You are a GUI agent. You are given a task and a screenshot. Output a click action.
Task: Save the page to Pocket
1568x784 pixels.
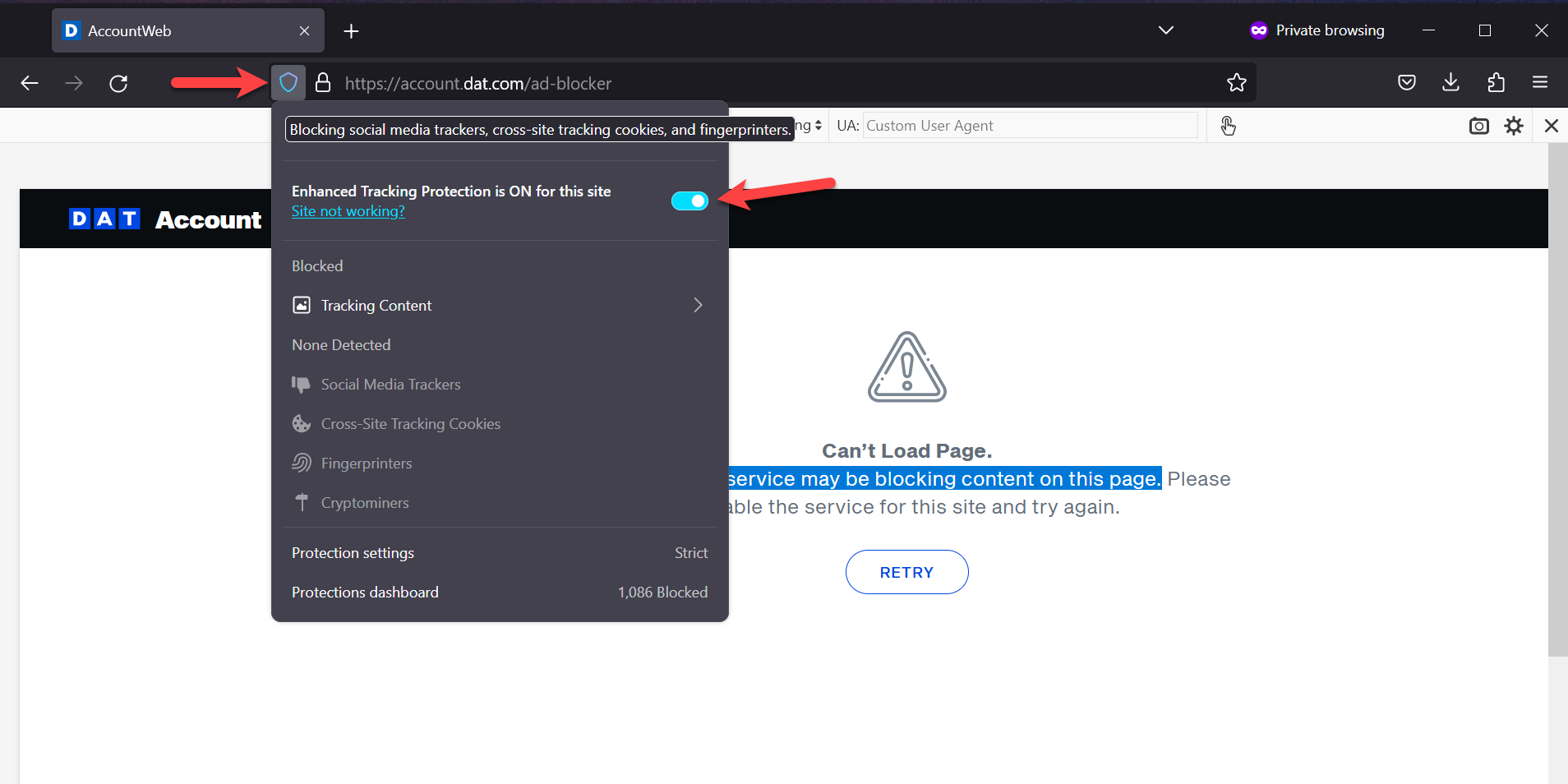pos(1407,81)
